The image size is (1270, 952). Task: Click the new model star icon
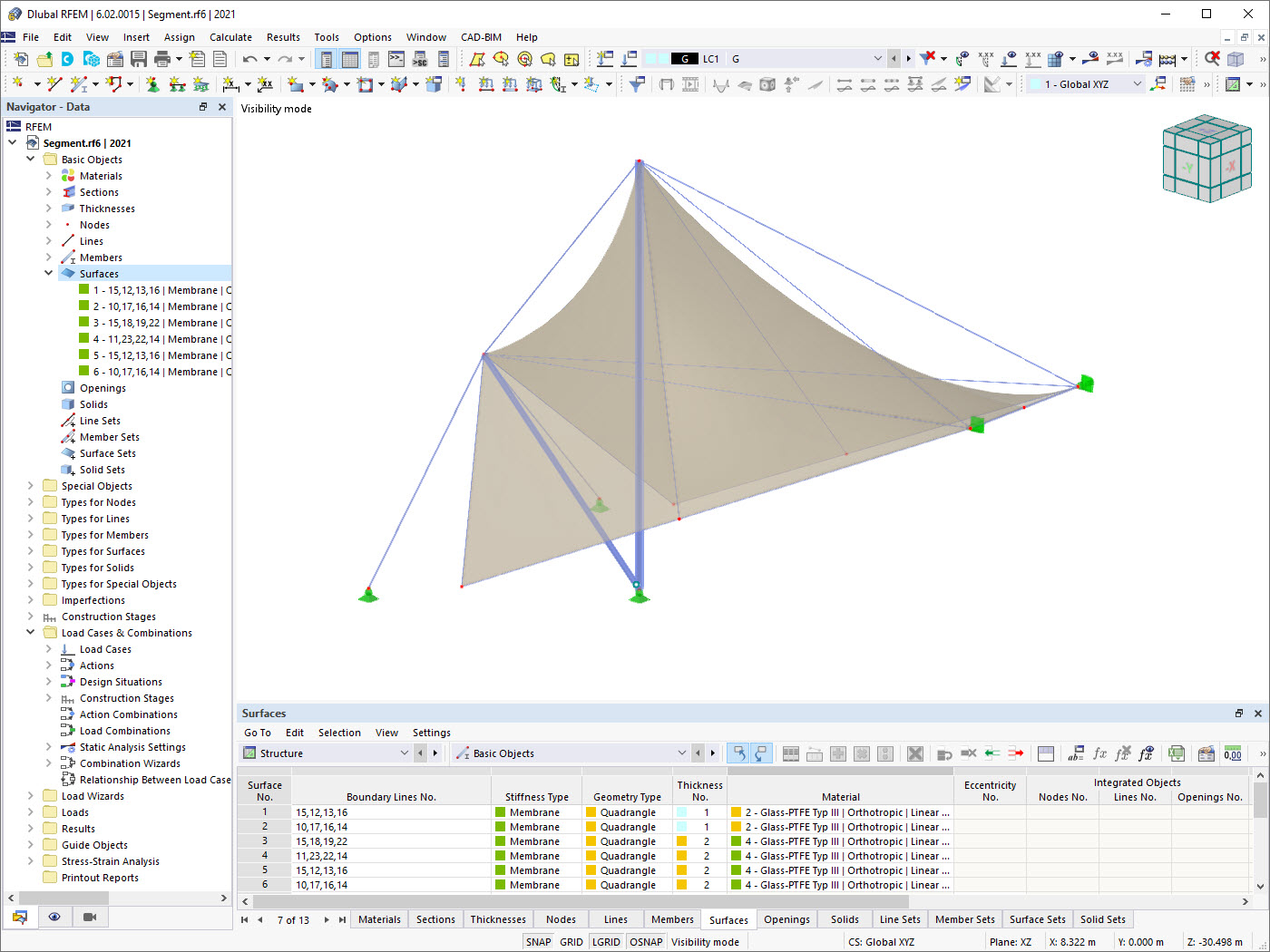tap(21, 59)
